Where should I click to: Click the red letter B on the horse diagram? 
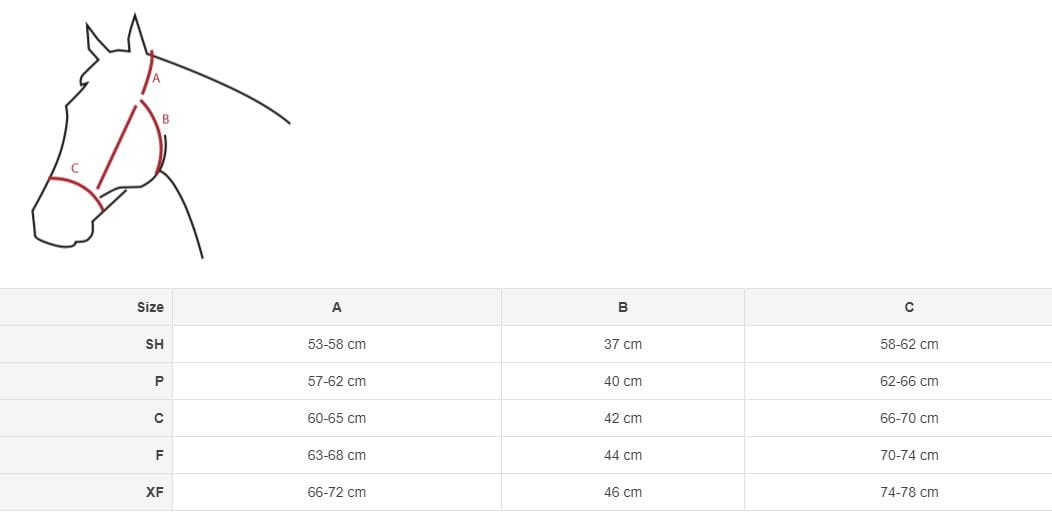coord(166,119)
